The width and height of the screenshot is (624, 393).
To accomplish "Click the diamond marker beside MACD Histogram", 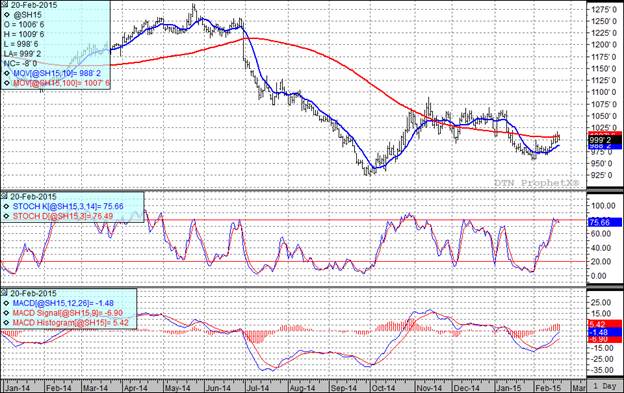I will [x=7, y=323].
